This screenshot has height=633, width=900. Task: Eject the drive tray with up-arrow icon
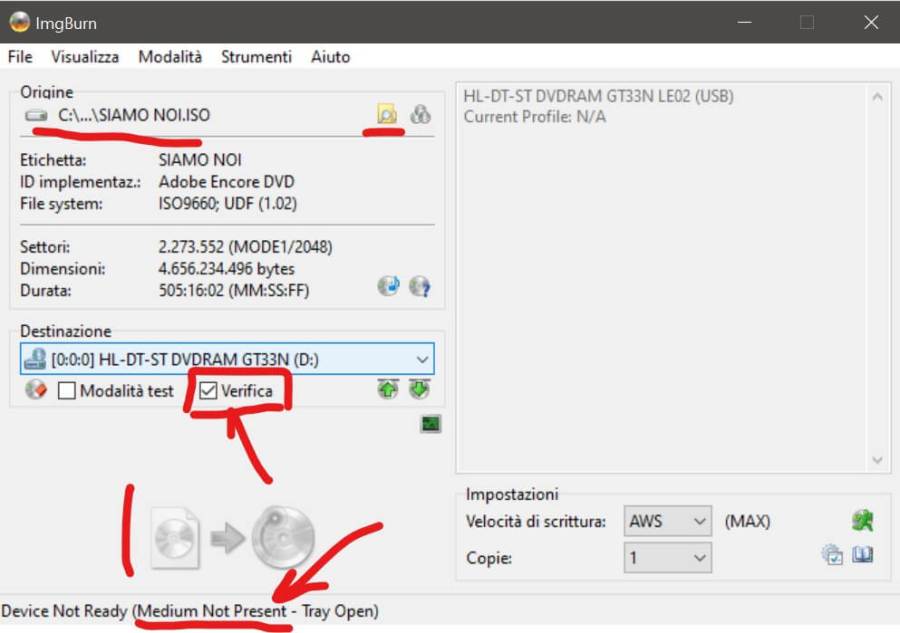pos(388,390)
